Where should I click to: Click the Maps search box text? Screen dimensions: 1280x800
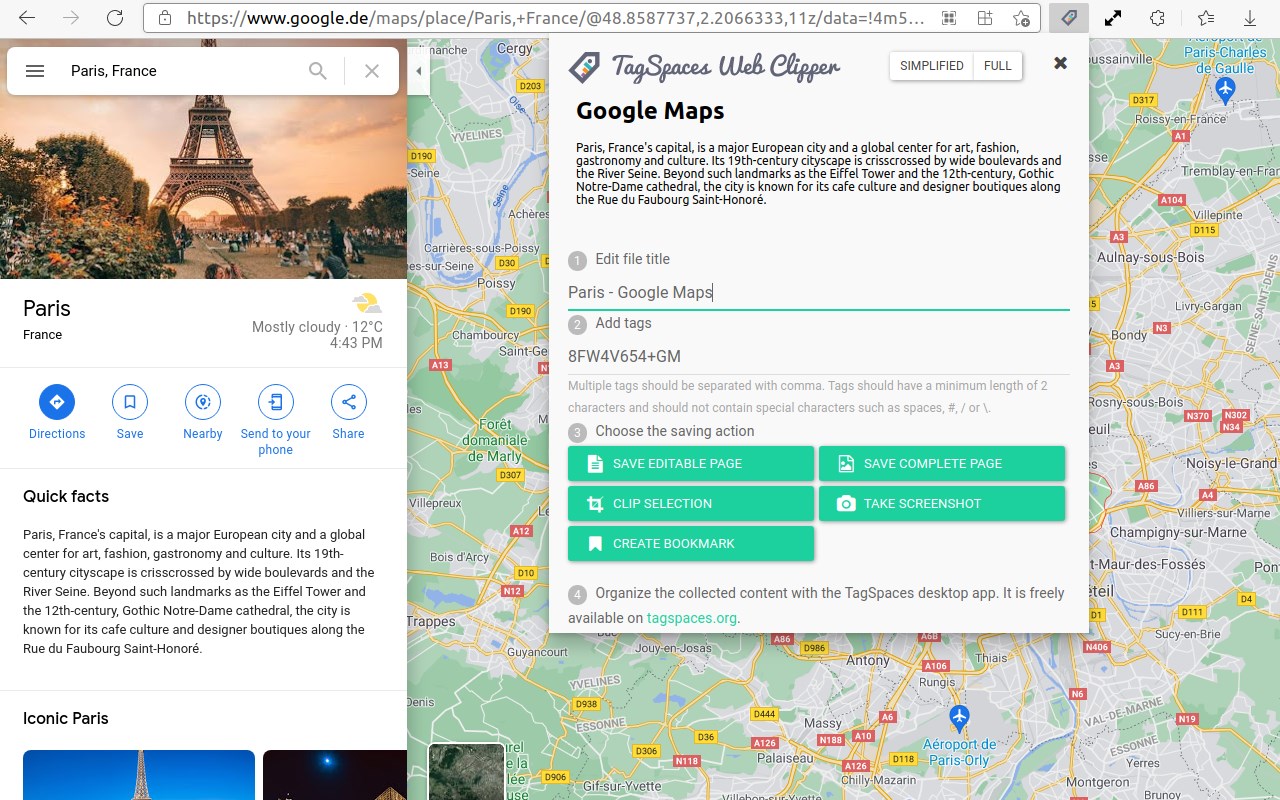[x=114, y=71]
